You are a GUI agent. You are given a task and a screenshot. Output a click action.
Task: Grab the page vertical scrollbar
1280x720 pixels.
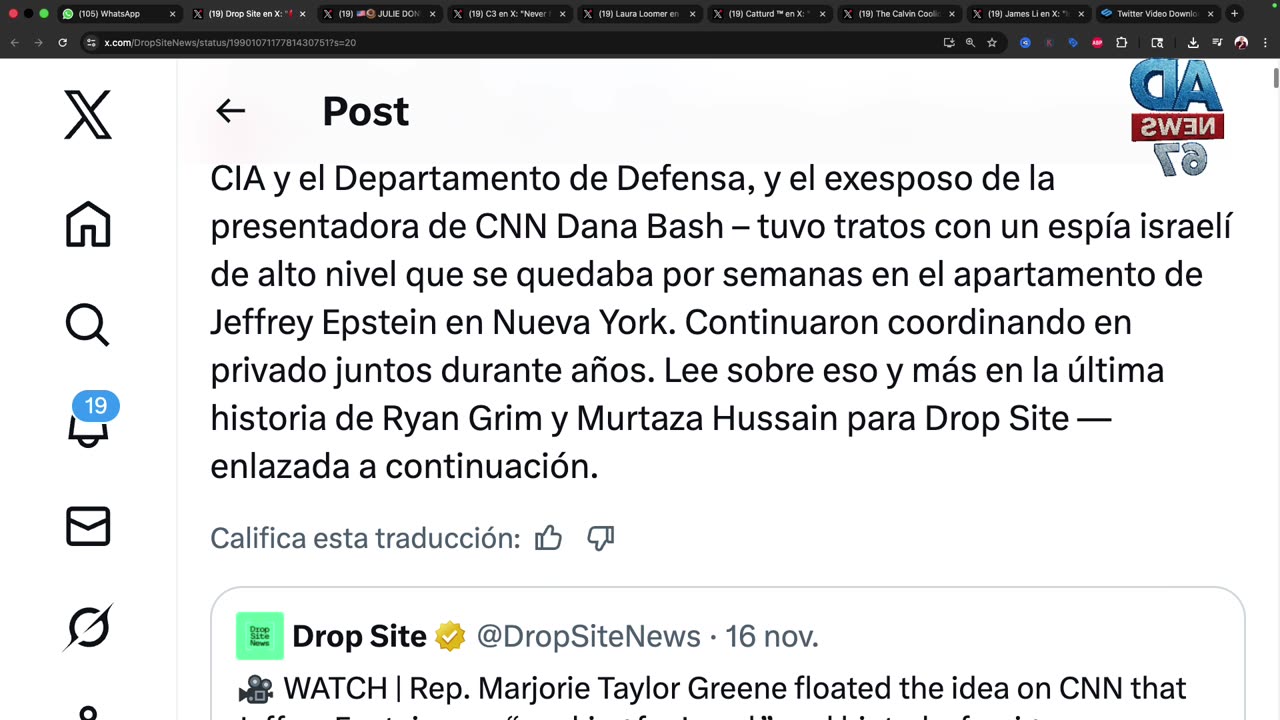[1275, 78]
